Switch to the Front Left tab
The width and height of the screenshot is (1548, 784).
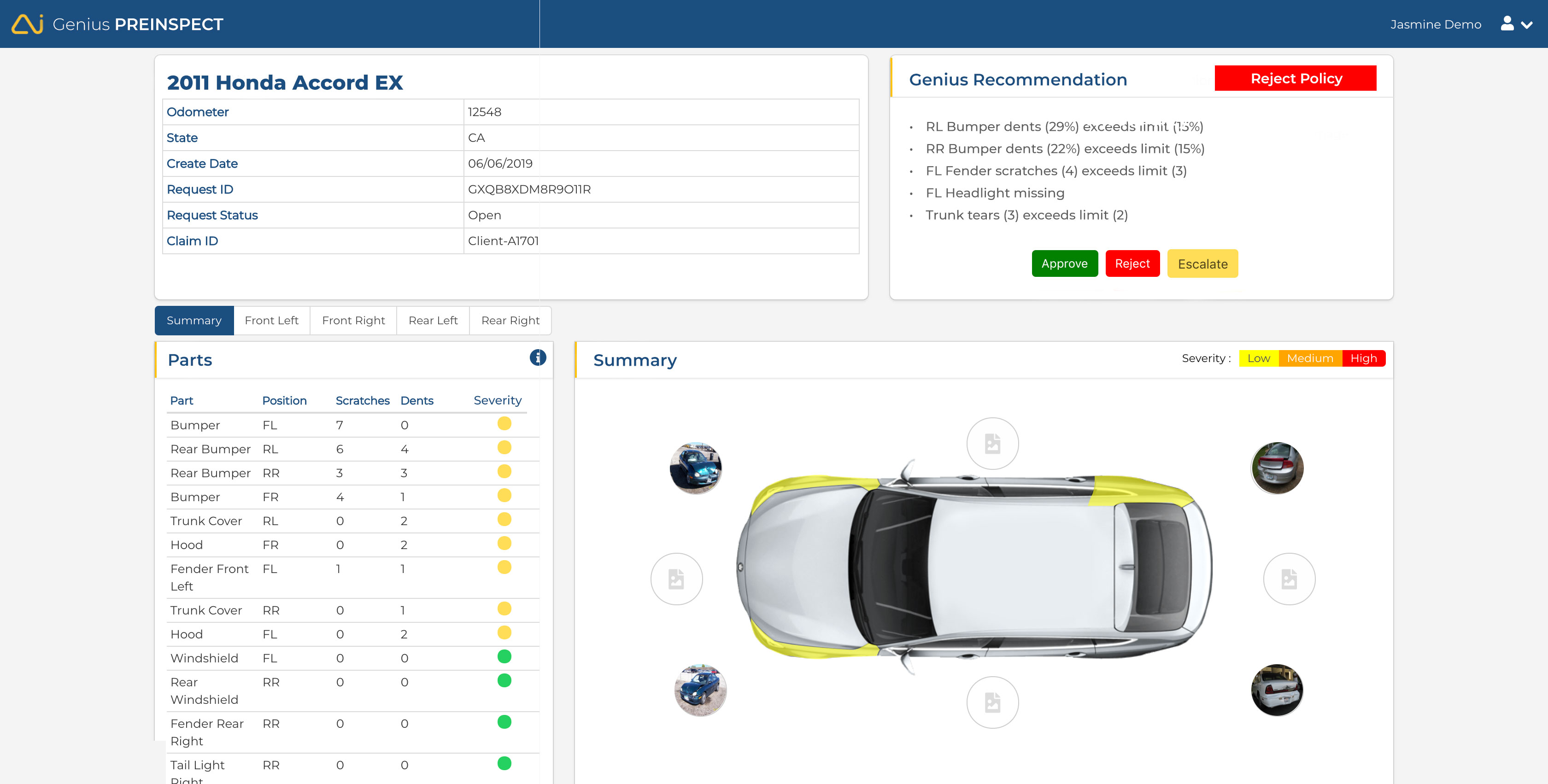(x=272, y=320)
